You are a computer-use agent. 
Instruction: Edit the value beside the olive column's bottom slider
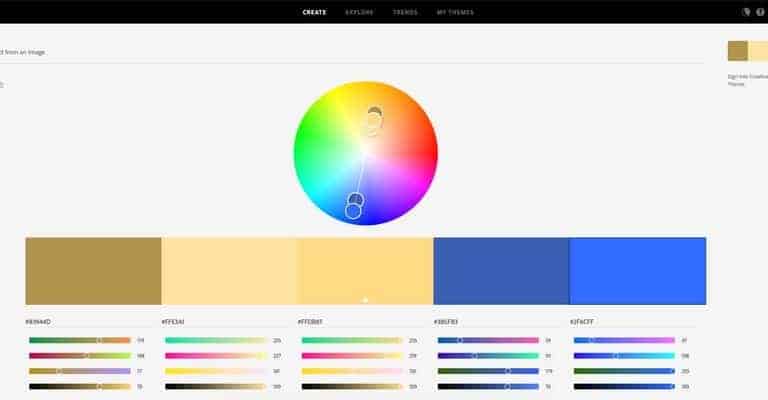[x=140, y=387]
